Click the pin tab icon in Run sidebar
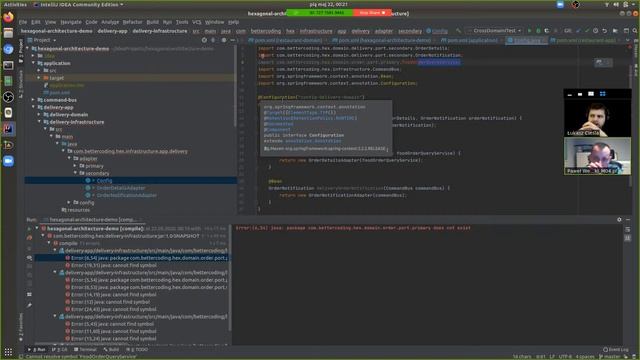This screenshot has height=360, width=640. click(x=29, y=305)
